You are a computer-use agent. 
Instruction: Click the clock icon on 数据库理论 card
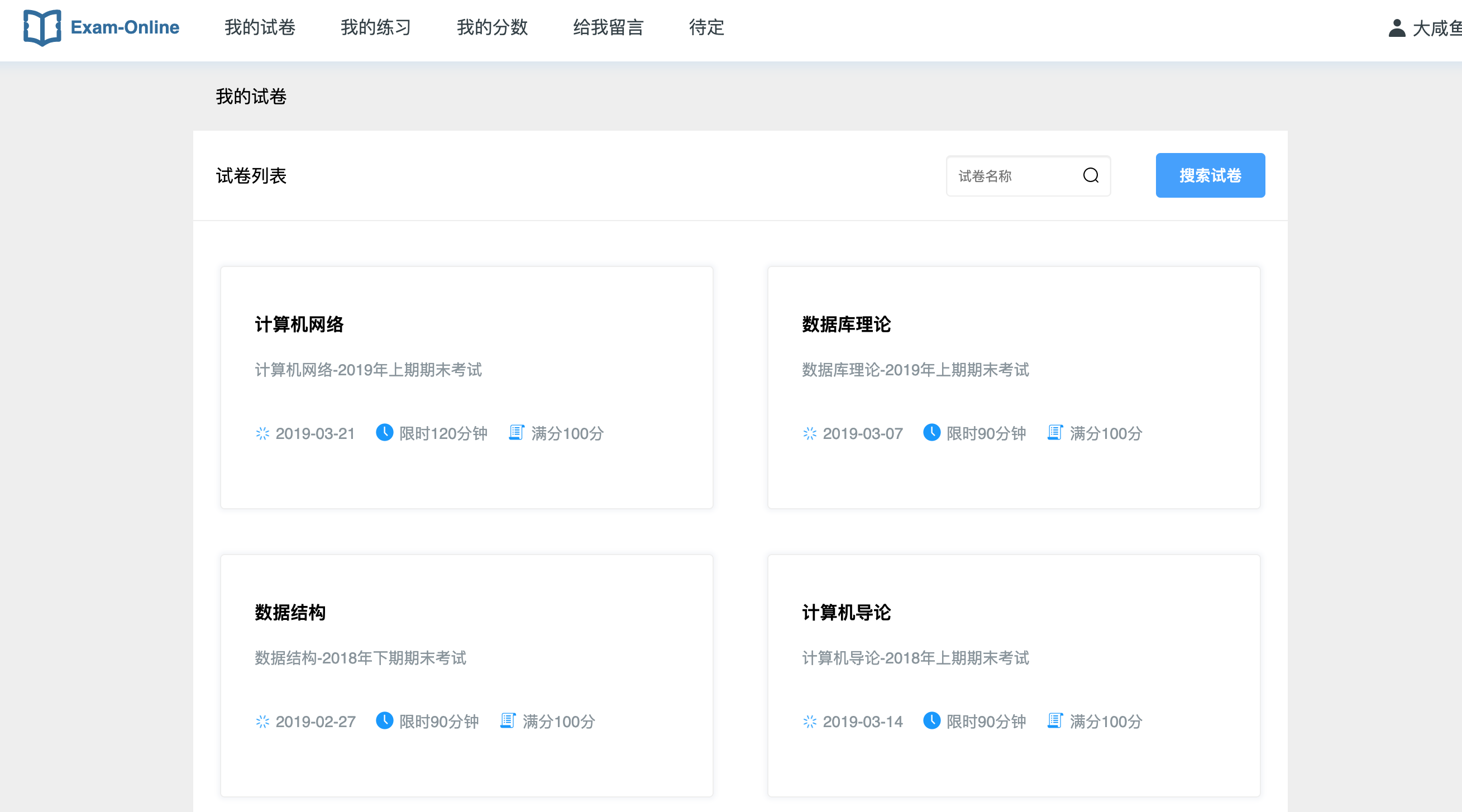pyautogui.click(x=931, y=432)
